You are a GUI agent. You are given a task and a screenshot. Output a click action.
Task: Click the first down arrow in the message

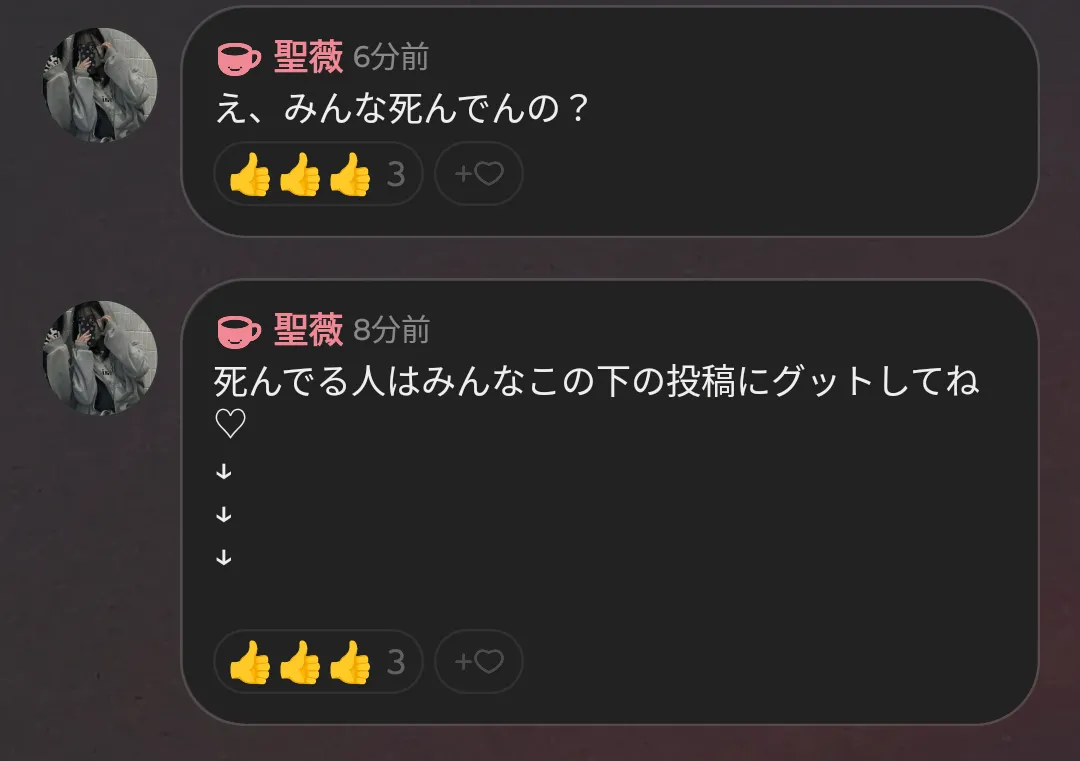click(224, 472)
